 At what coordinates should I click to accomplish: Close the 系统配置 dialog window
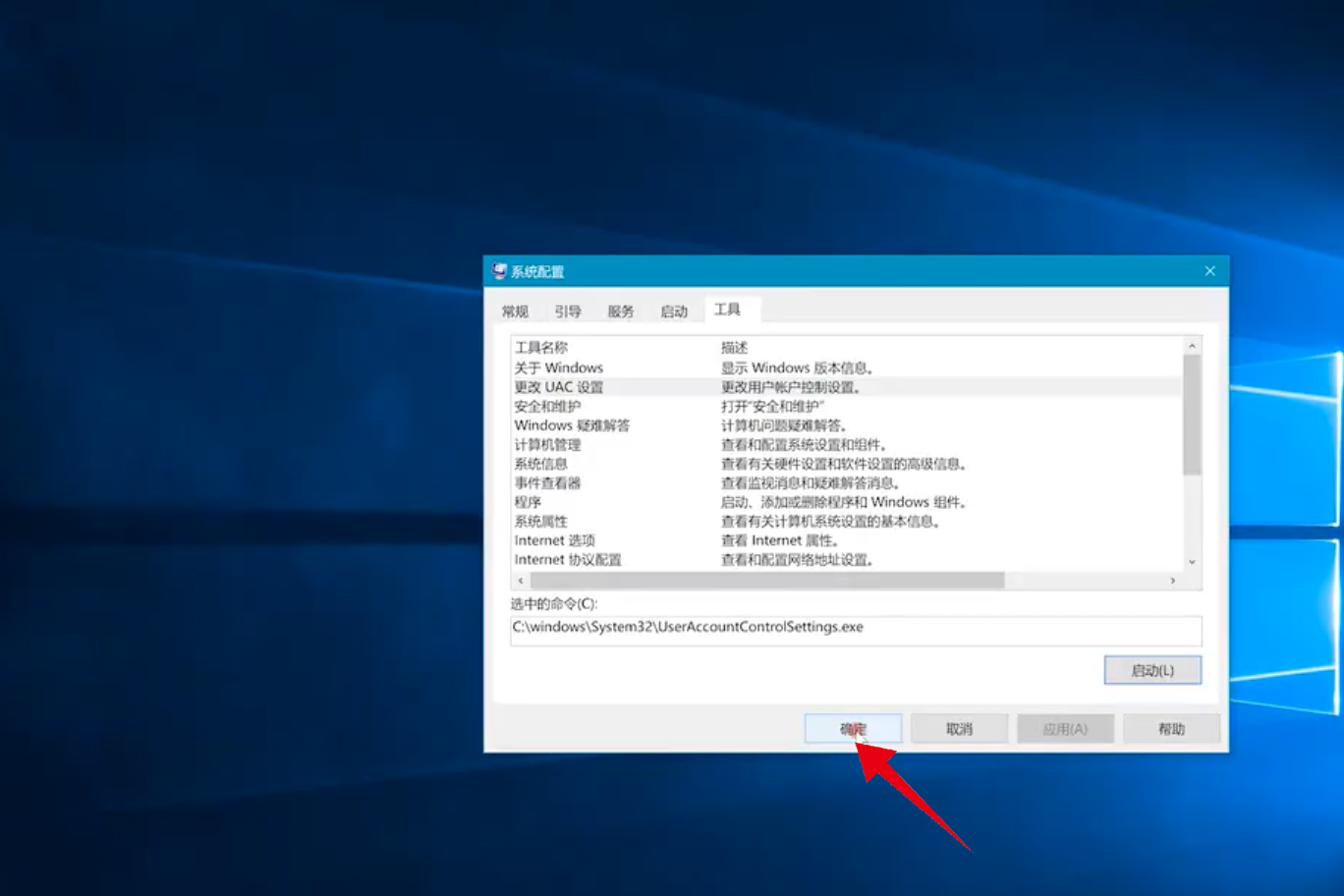[x=1209, y=271]
